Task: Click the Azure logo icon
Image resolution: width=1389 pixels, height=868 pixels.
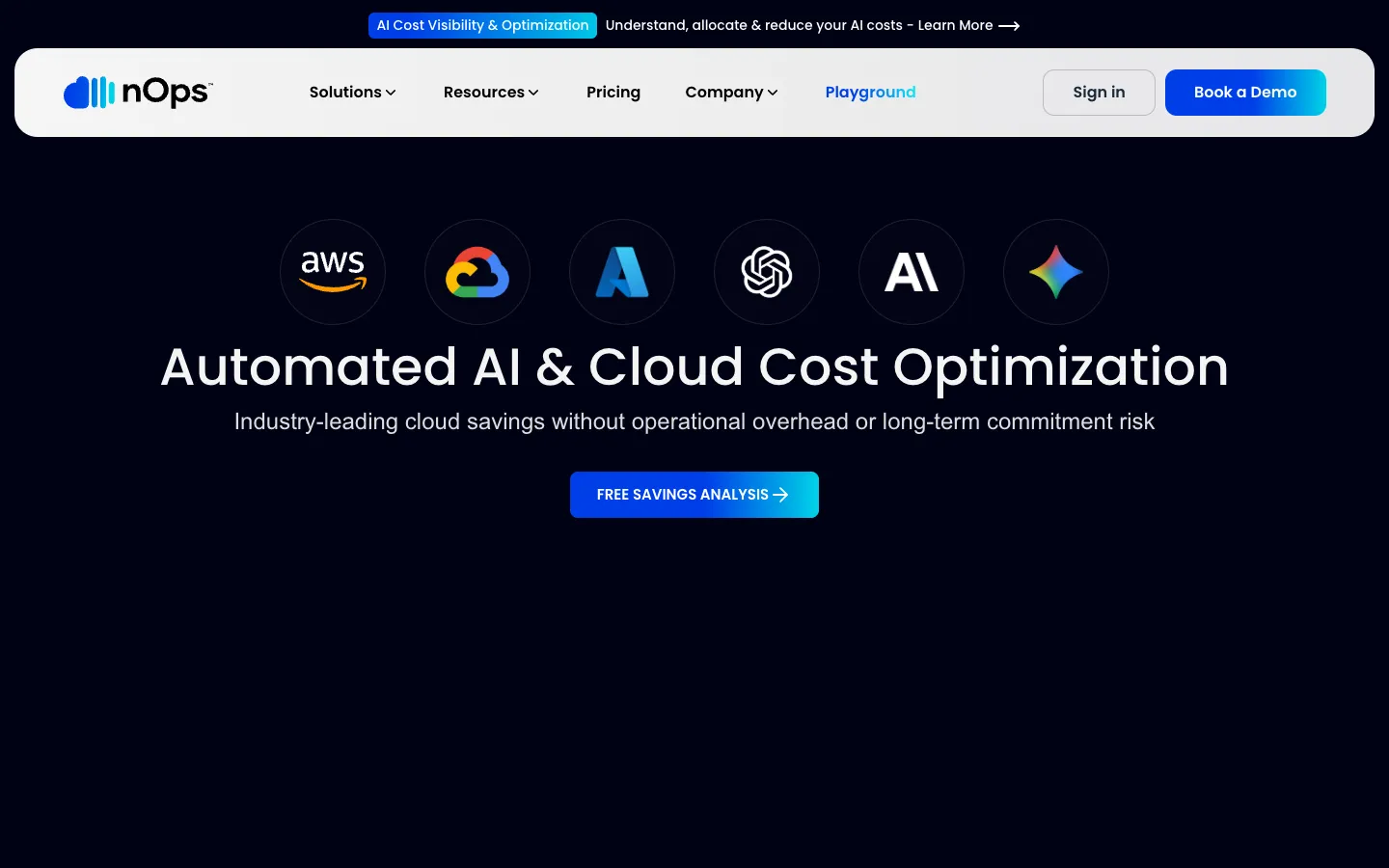Action: coord(622,272)
